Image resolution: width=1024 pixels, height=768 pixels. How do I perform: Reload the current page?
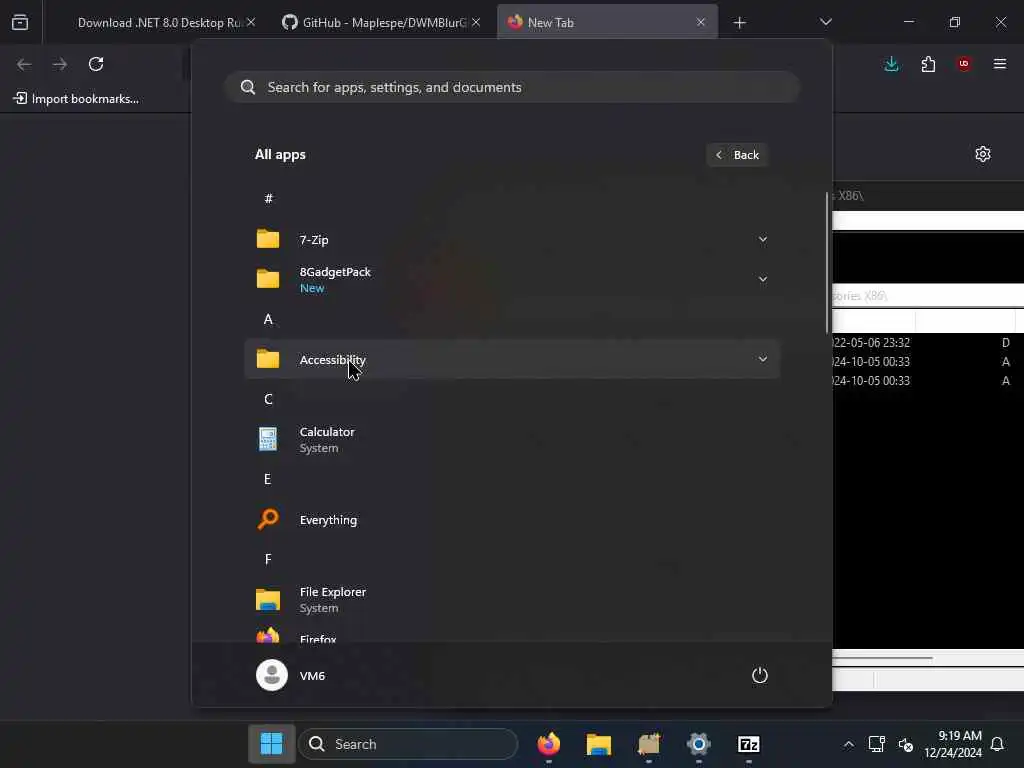(96, 64)
